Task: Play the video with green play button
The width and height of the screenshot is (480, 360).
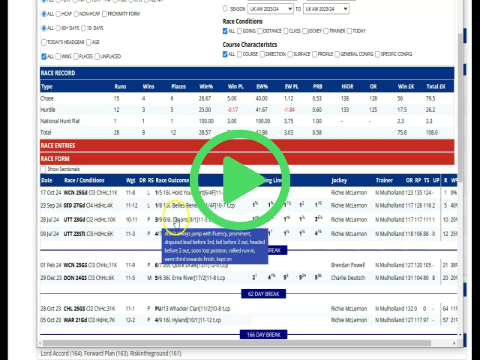Action: [240, 180]
